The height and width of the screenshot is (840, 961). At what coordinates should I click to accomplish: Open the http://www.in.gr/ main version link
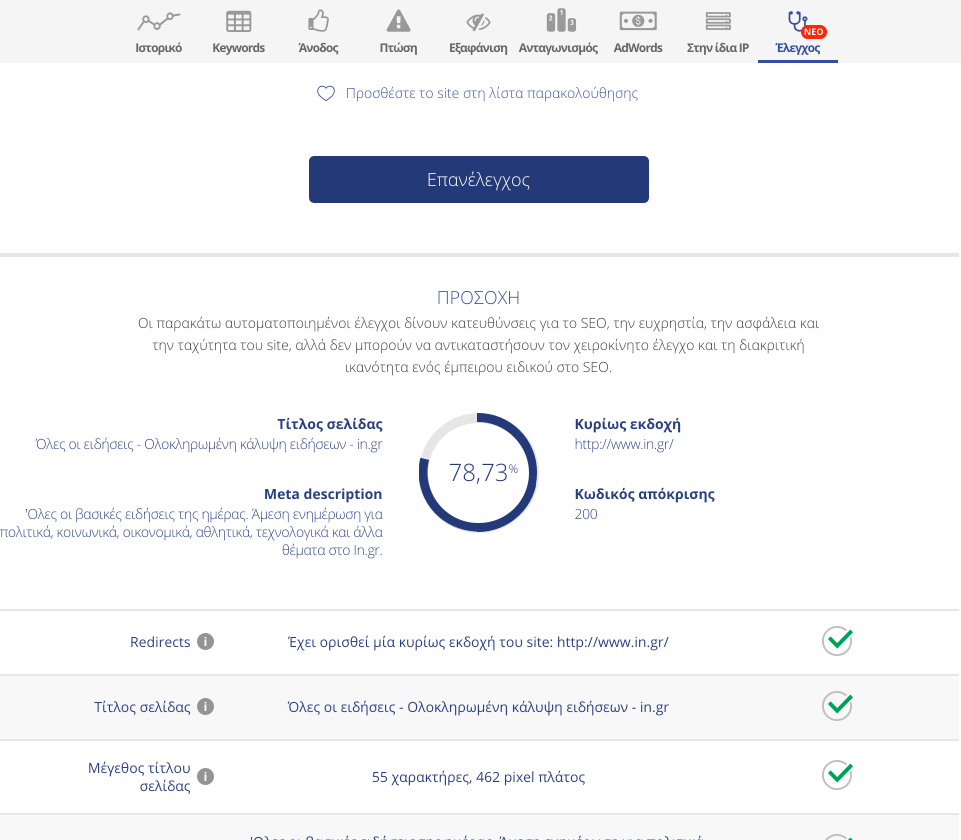[x=624, y=444]
